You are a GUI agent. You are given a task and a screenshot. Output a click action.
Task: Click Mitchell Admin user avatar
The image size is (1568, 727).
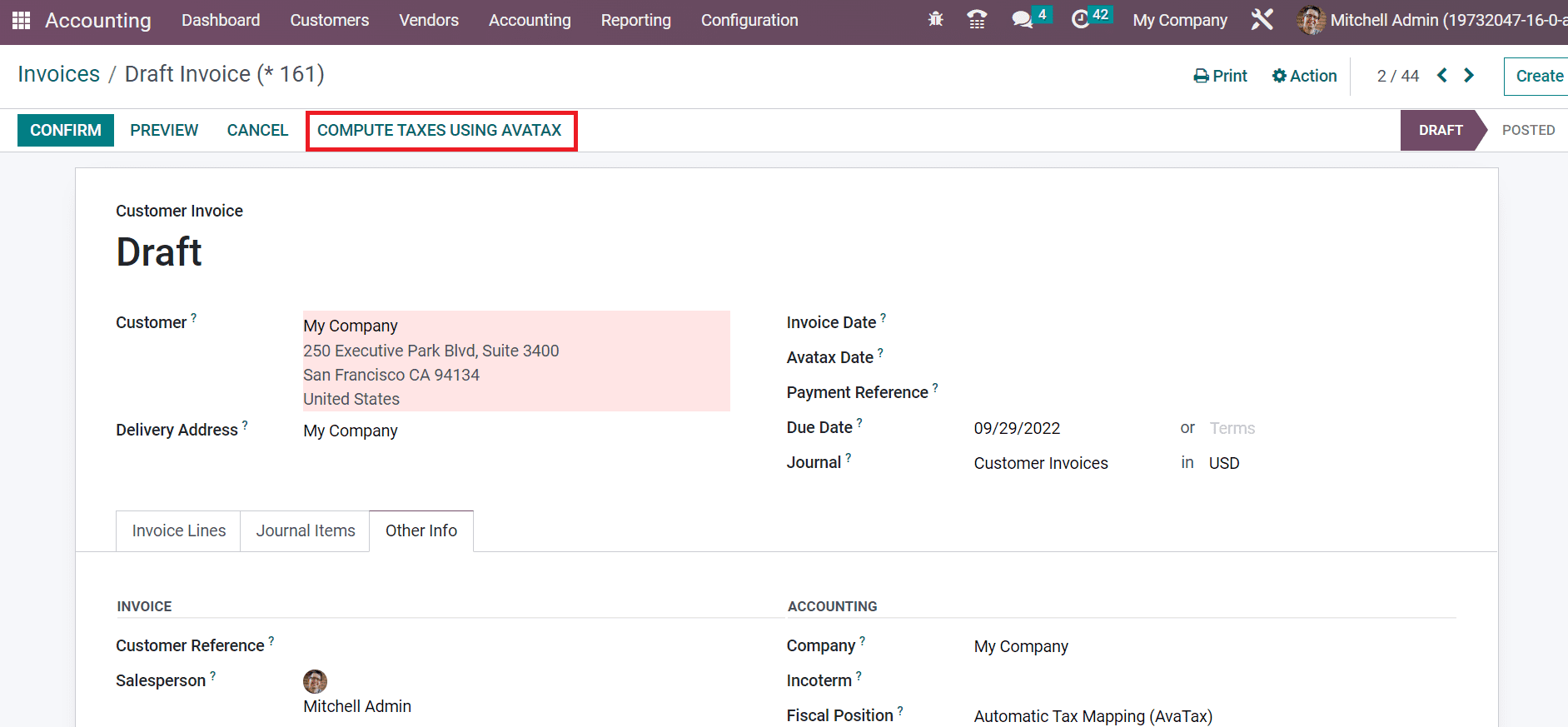click(x=1311, y=20)
